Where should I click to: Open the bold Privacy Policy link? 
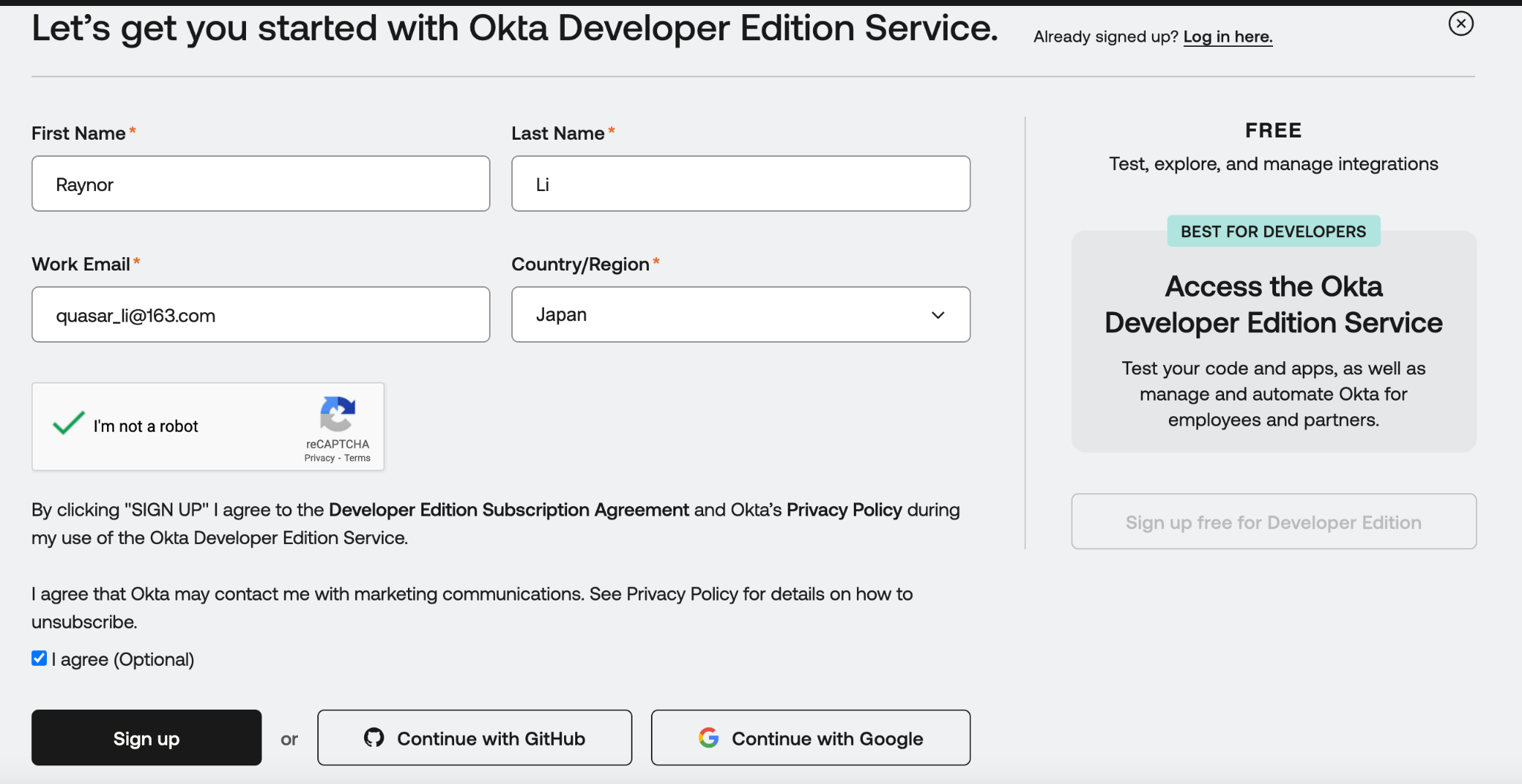pos(844,510)
